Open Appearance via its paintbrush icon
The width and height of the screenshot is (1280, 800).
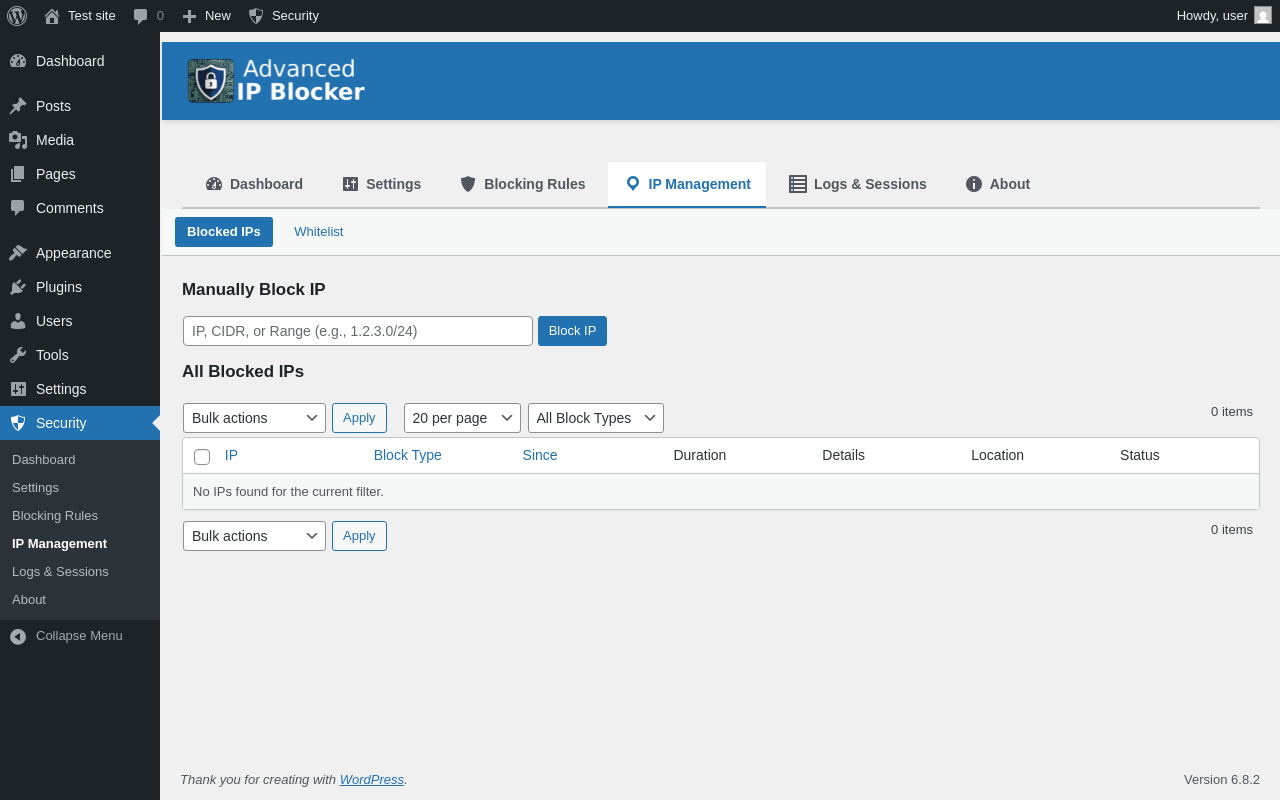pos(18,253)
